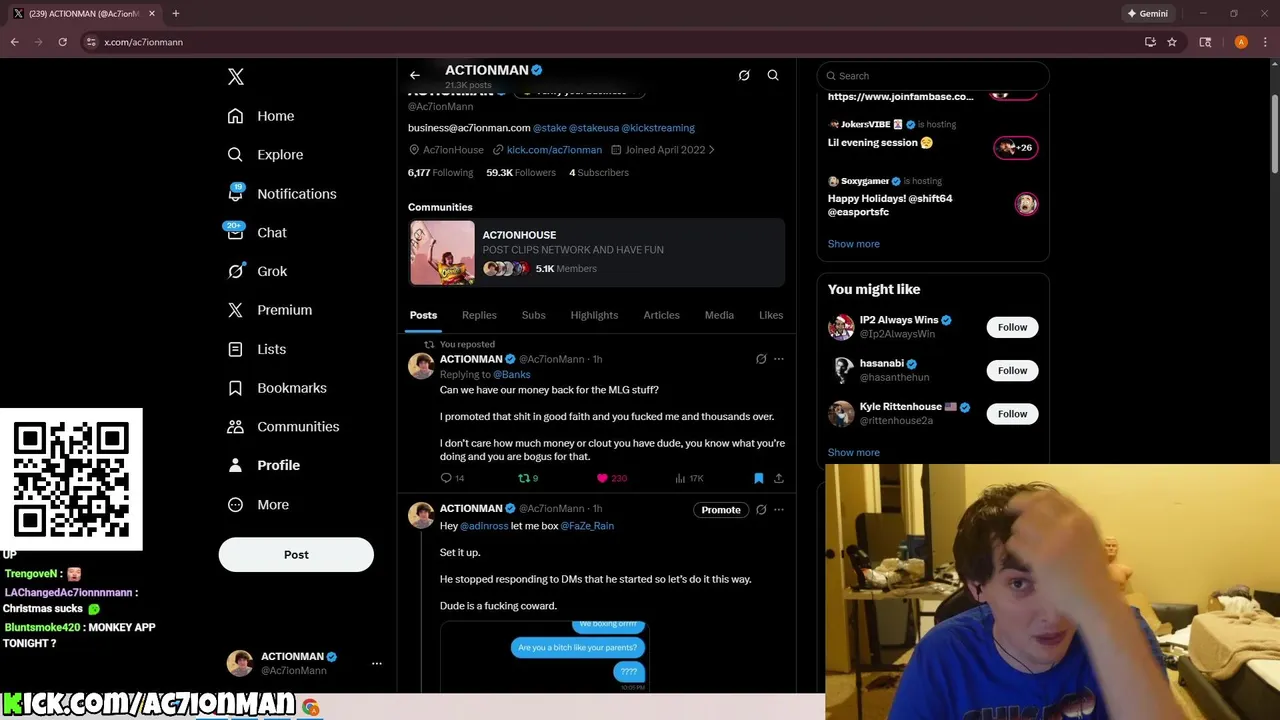Image resolution: width=1280 pixels, height=720 pixels.
Task: Open Home from the sidebar
Action: click(261, 116)
